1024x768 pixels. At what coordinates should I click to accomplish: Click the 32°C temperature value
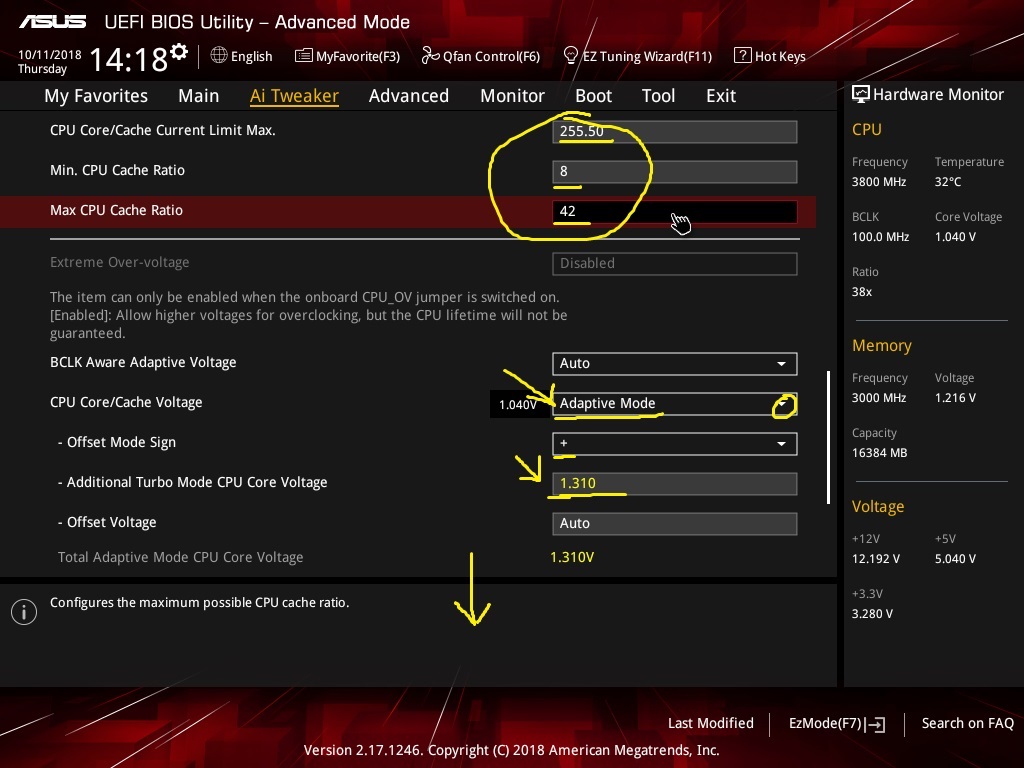948,182
